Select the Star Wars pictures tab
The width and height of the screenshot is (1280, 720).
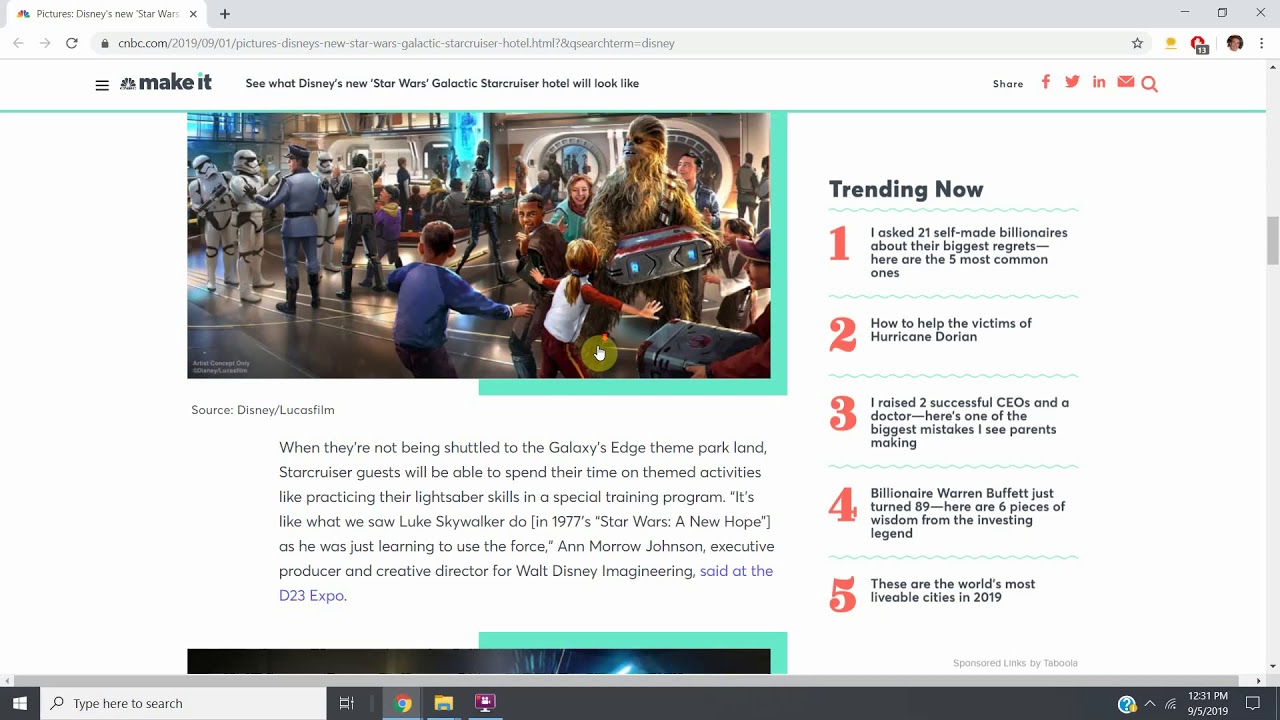[105, 14]
